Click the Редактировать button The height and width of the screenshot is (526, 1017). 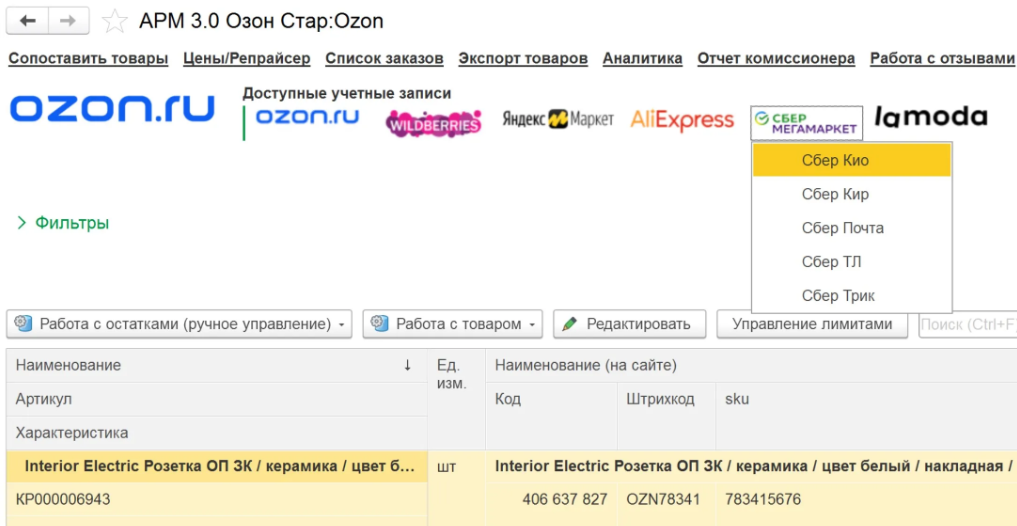click(x=628, y=324)
